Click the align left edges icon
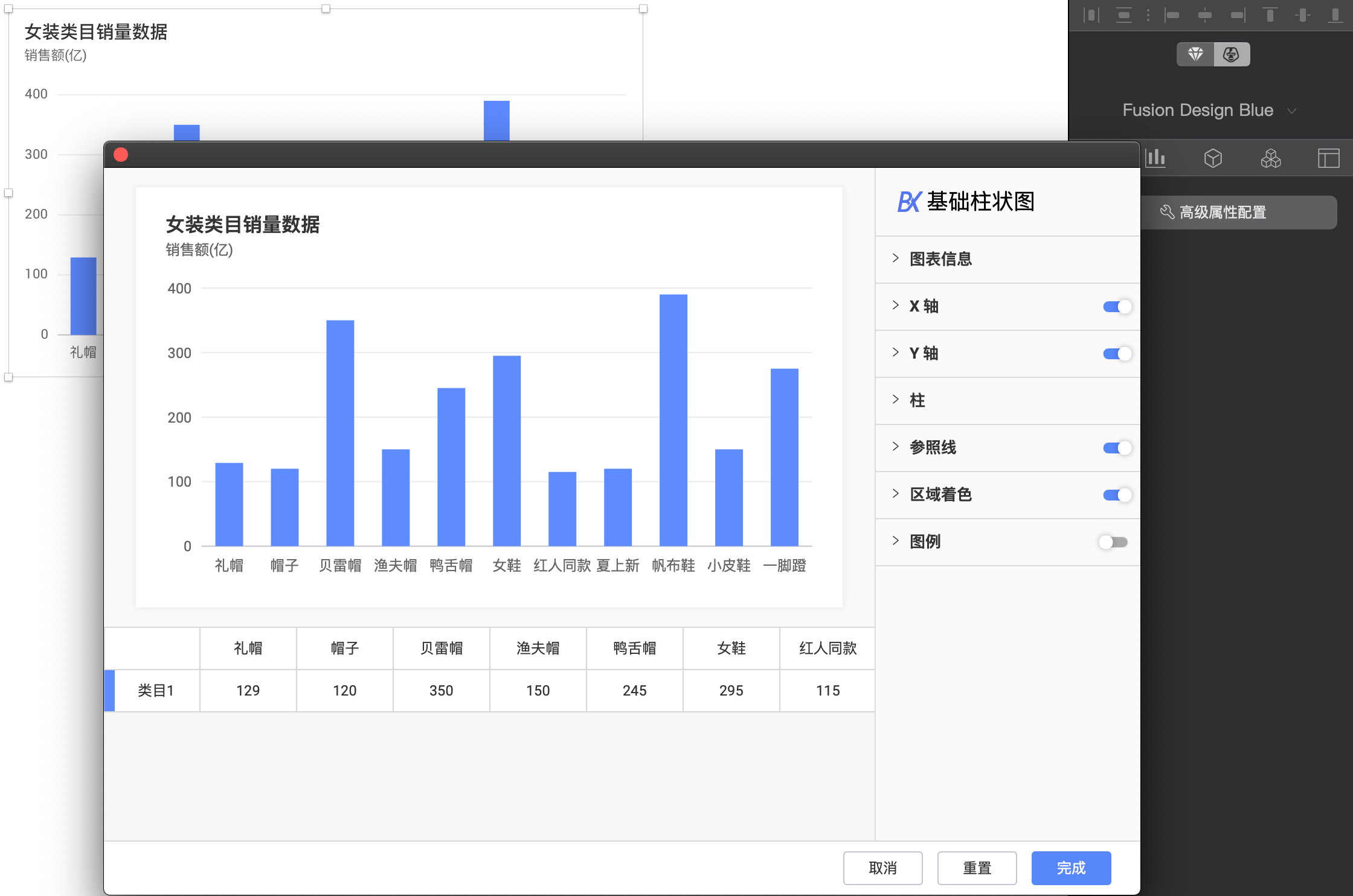 (x=1172, y=15)
